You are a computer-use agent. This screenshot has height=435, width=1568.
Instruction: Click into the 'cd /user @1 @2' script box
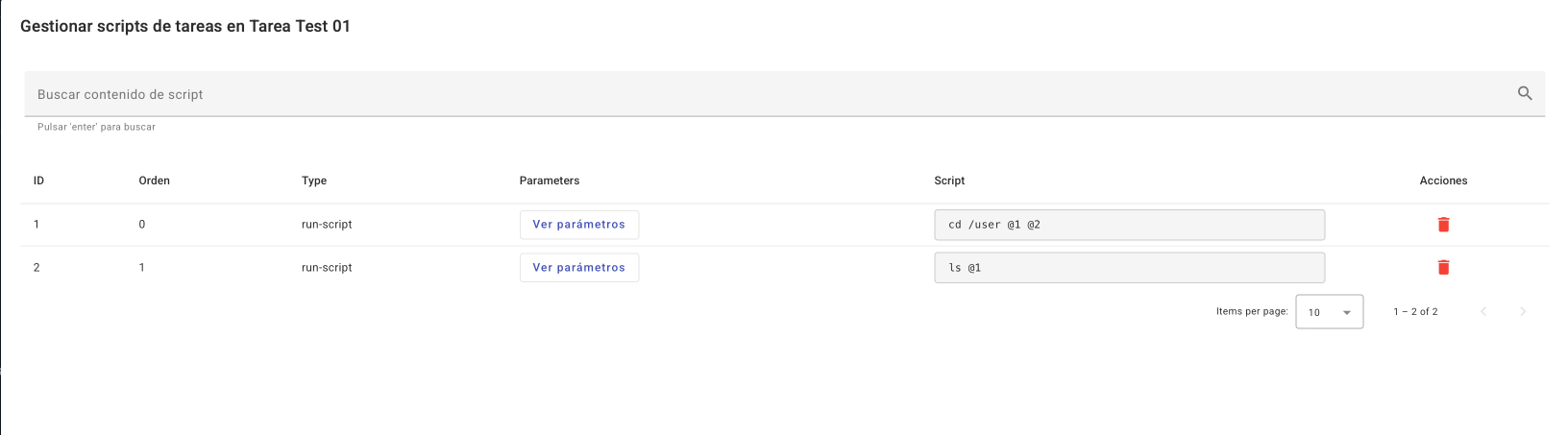tap(1129, 225)
